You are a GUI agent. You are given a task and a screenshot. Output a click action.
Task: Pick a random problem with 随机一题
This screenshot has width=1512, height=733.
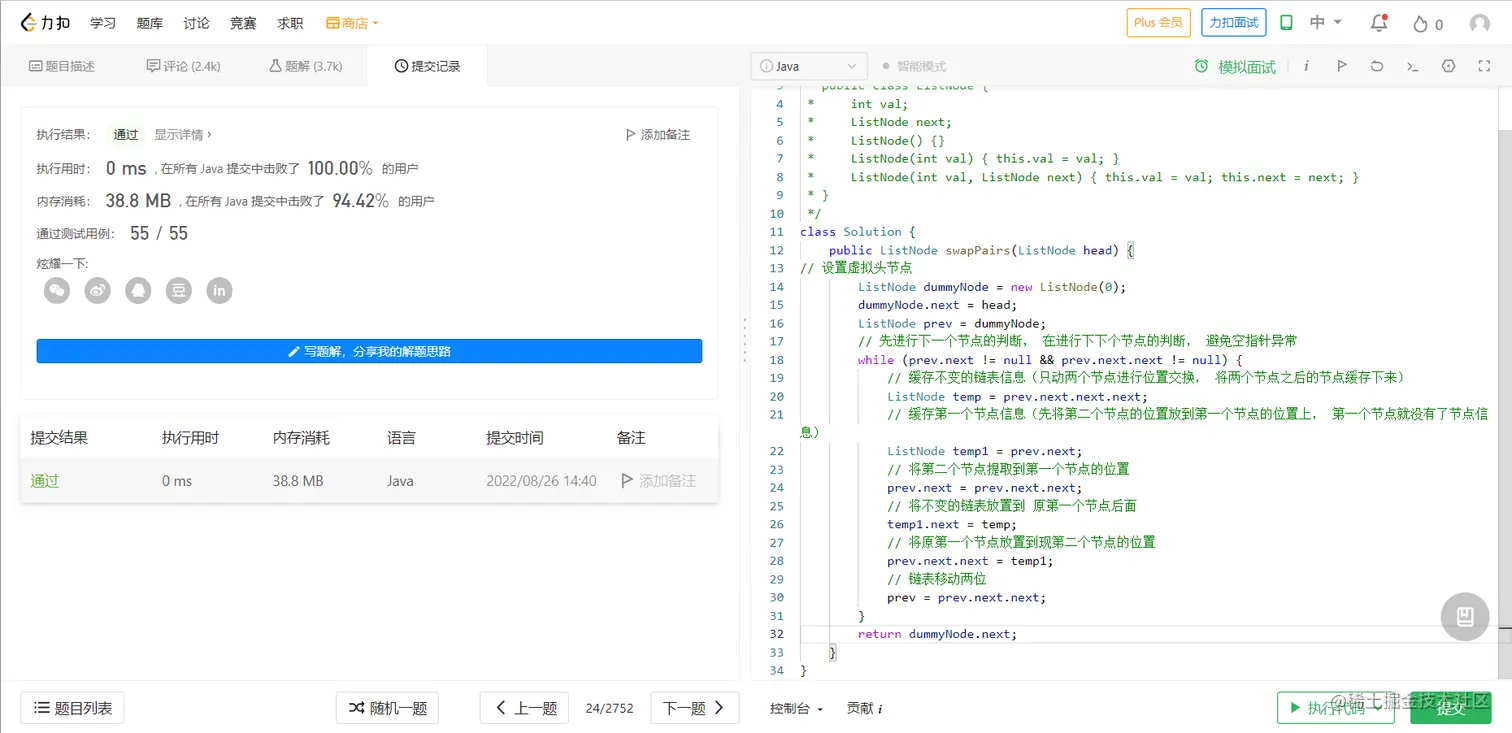tap(387, 708)
